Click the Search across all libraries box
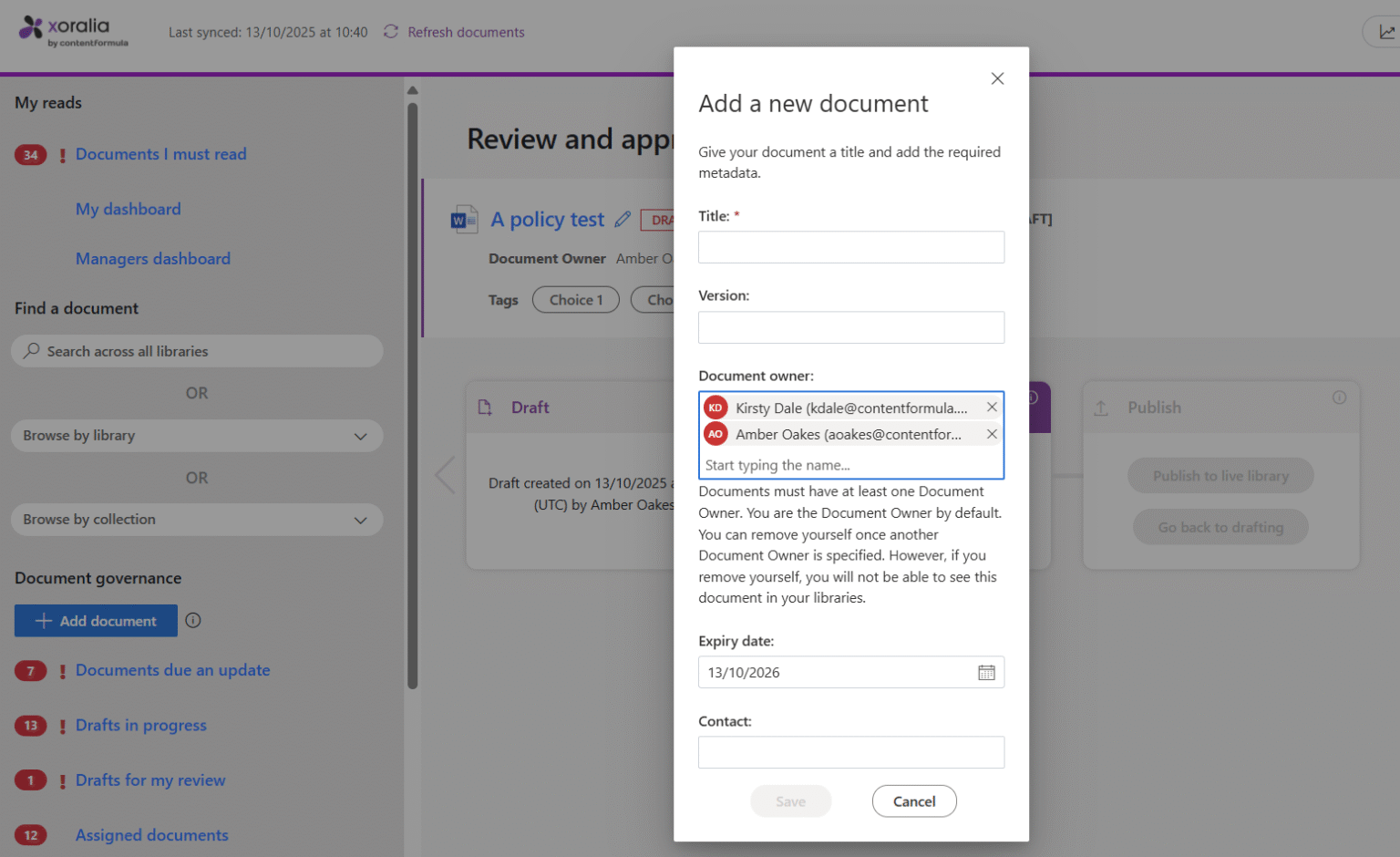This screenshot has width=1400, height=857. (197, 351)
